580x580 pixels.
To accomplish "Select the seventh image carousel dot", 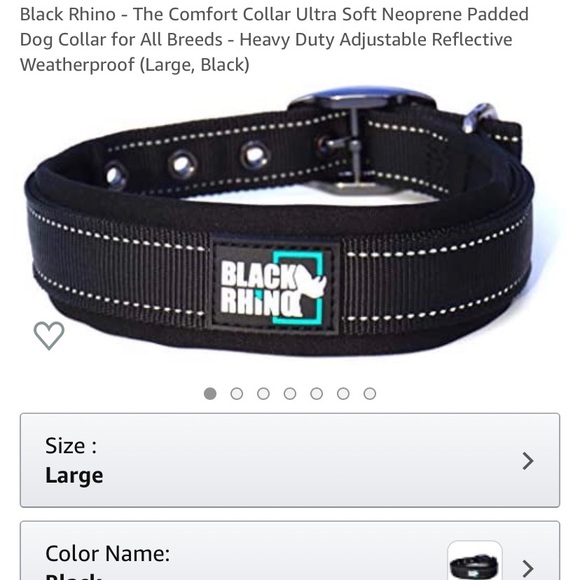I will coord(370,394).
